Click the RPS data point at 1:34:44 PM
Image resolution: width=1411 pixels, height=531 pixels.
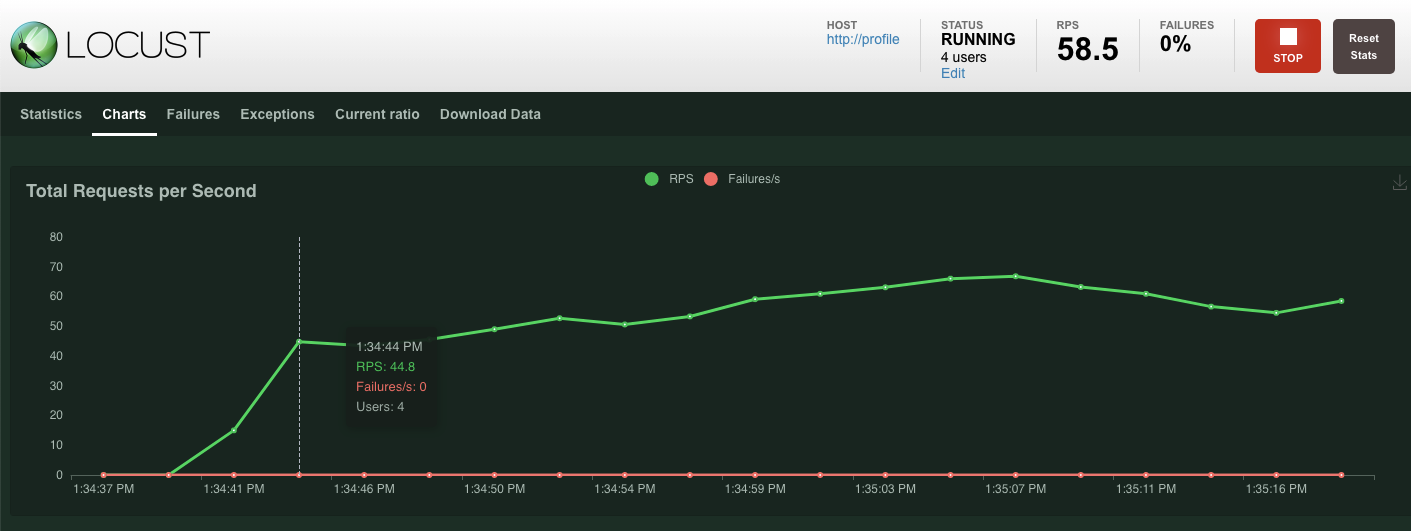(x=299, y=342)
